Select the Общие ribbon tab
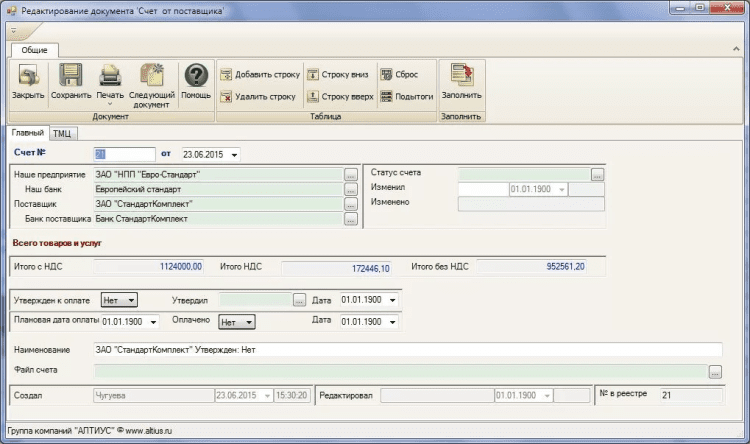The image size is (750, 444). [x=35, y=49]
